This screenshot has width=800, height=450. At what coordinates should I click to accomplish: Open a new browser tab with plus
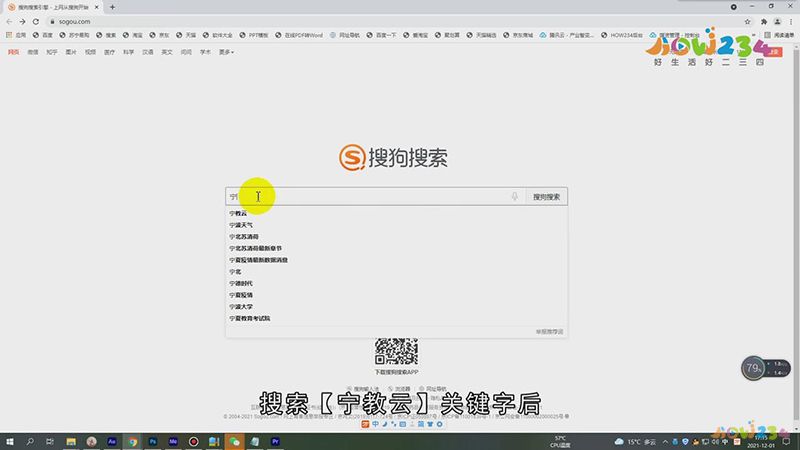112,7
